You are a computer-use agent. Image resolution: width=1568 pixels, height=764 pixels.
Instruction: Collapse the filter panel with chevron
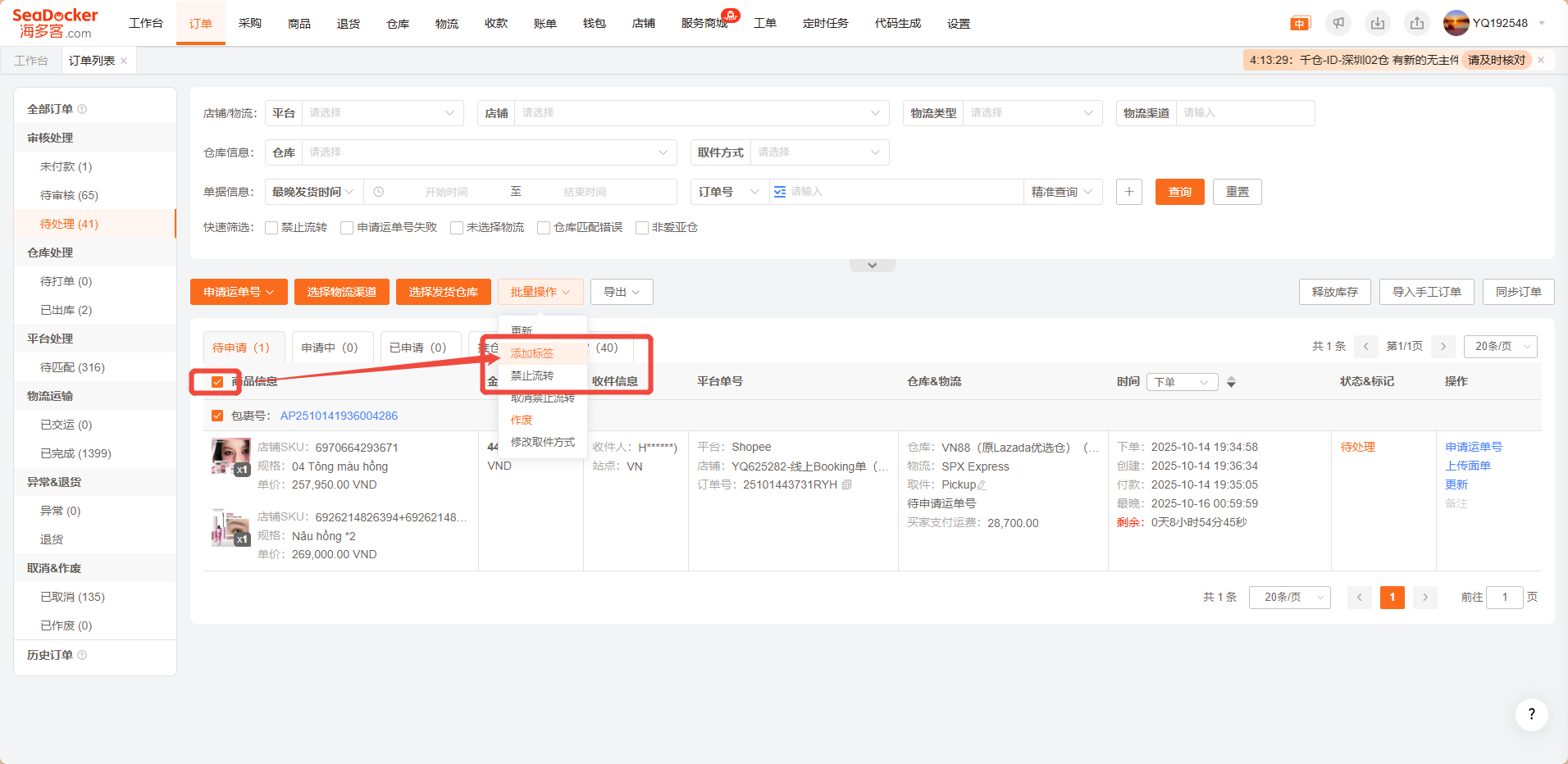(872, 266)
